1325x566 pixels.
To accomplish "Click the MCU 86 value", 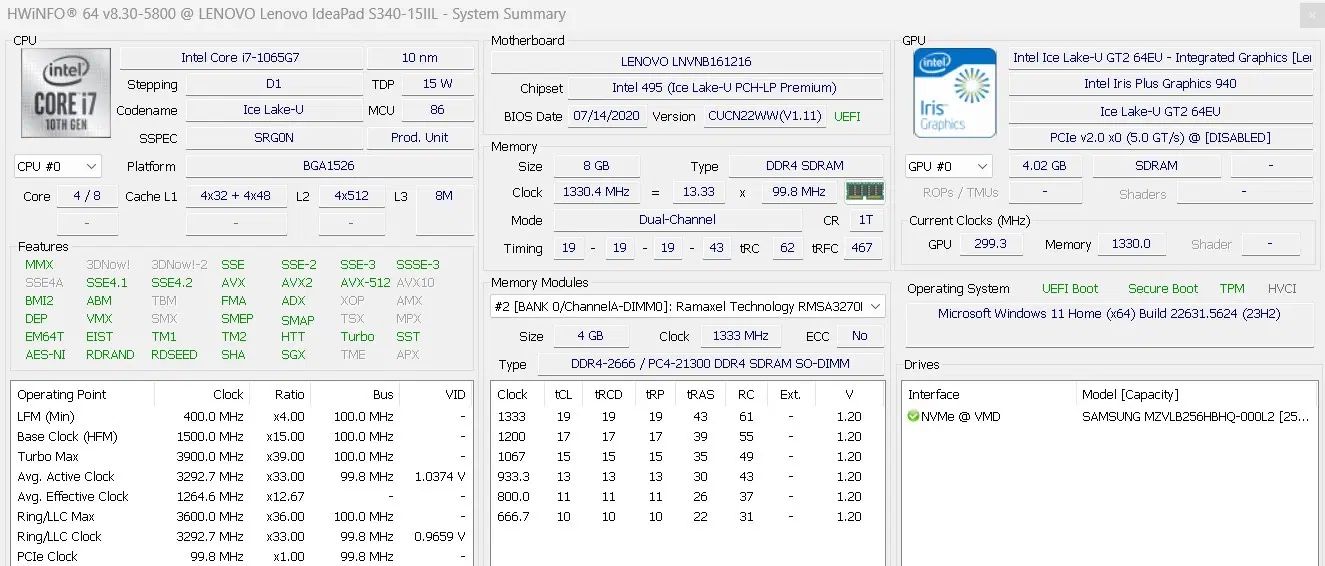I will pos(437,110).
